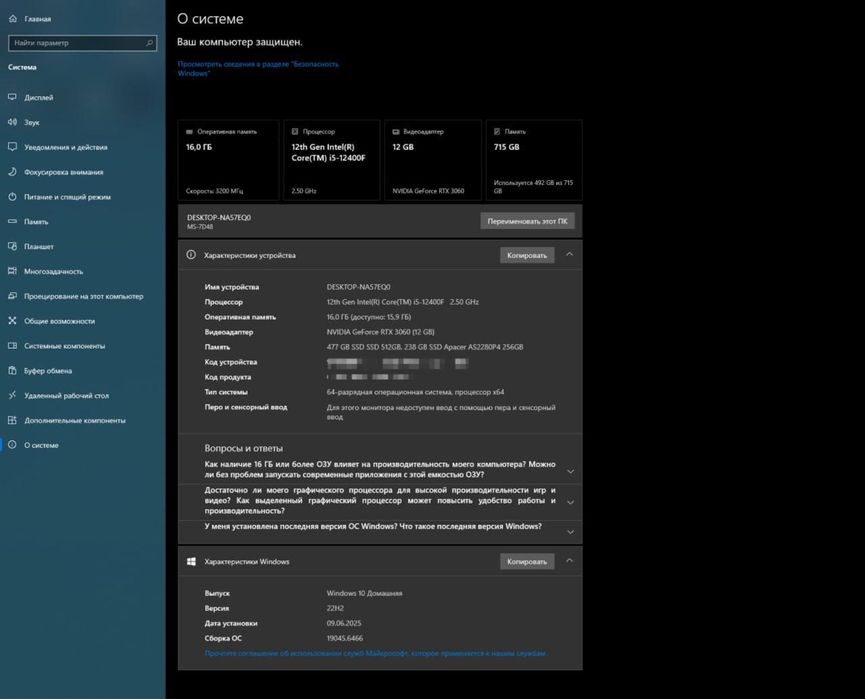
Task: Go to Главная settings home
Action: coord(82,19)
